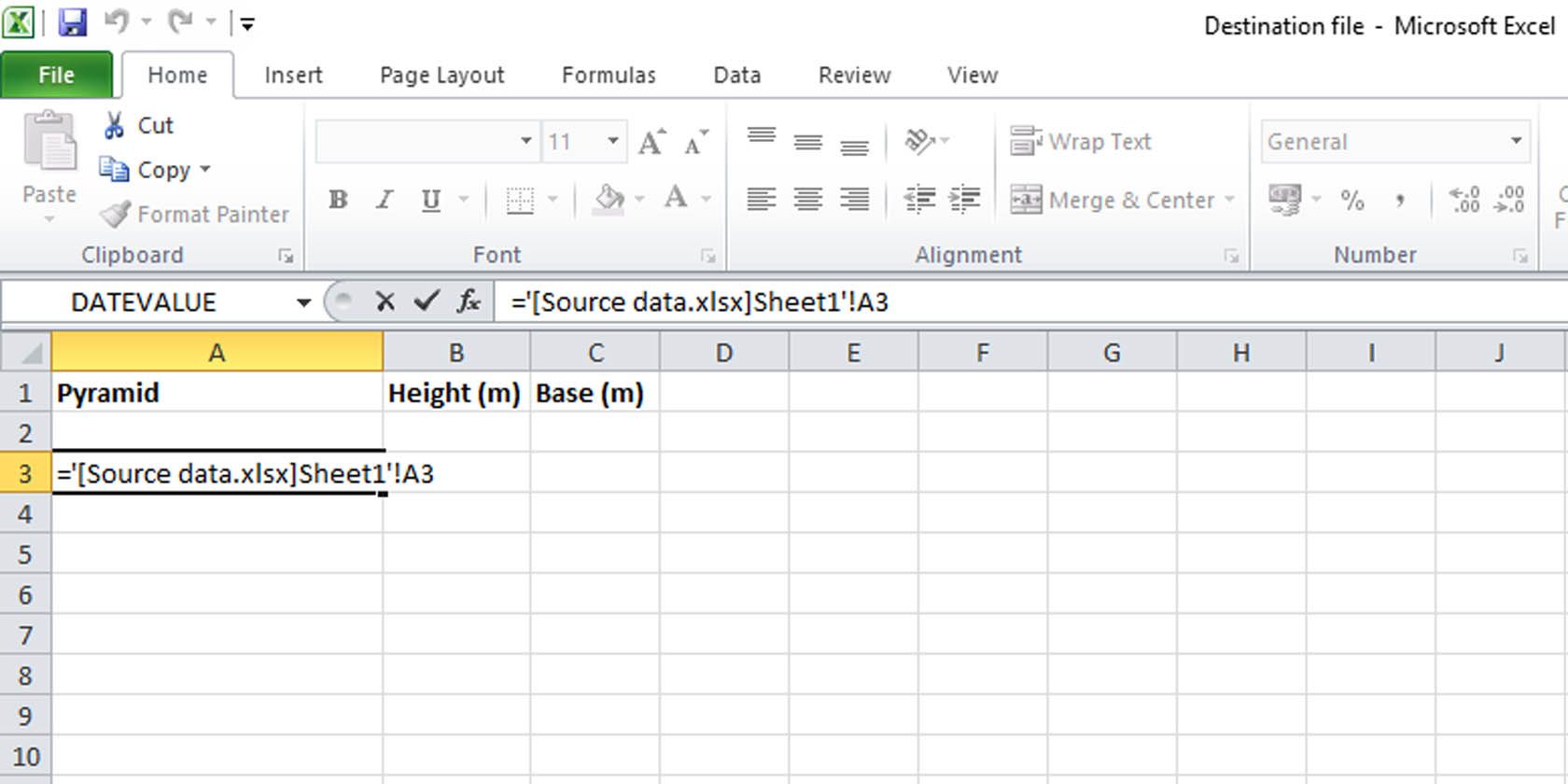Click the Save icon in quick access toolbar

tap(72, 22)
